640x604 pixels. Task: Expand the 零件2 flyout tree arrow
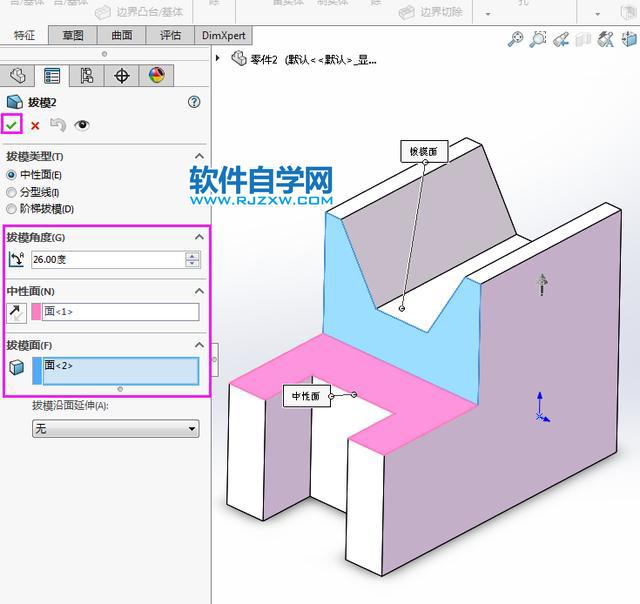pyautogui.click(x=218, y=58)
